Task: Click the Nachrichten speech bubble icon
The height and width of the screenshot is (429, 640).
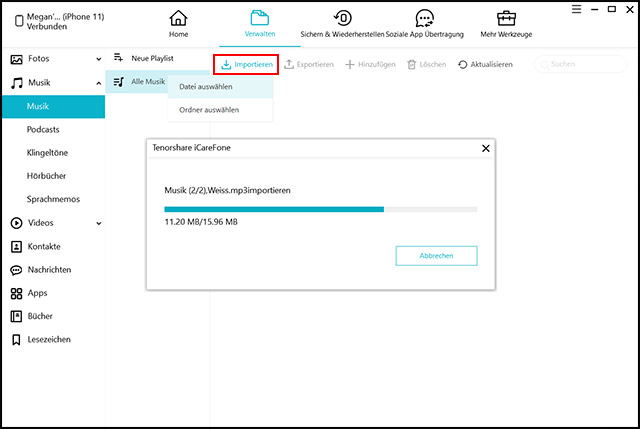Action: 16,270
